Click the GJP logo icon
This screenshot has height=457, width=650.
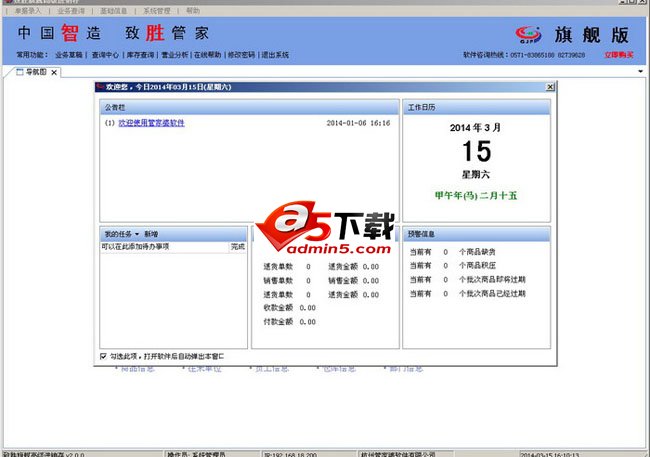529,34
